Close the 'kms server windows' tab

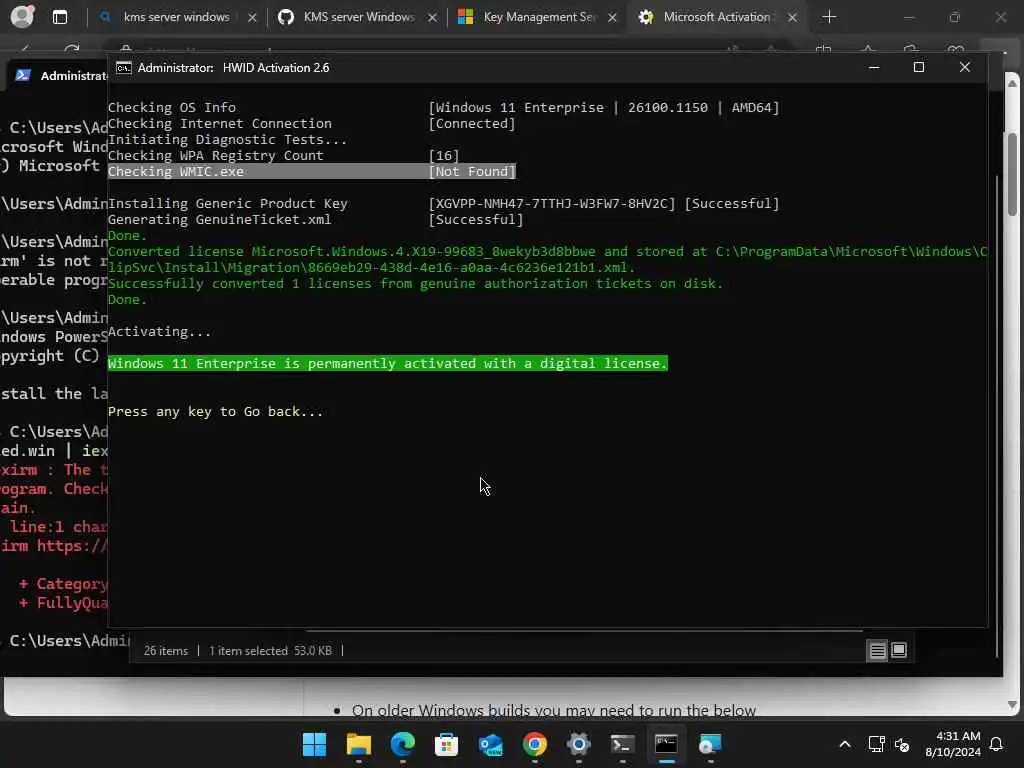[x=252, y=18]
